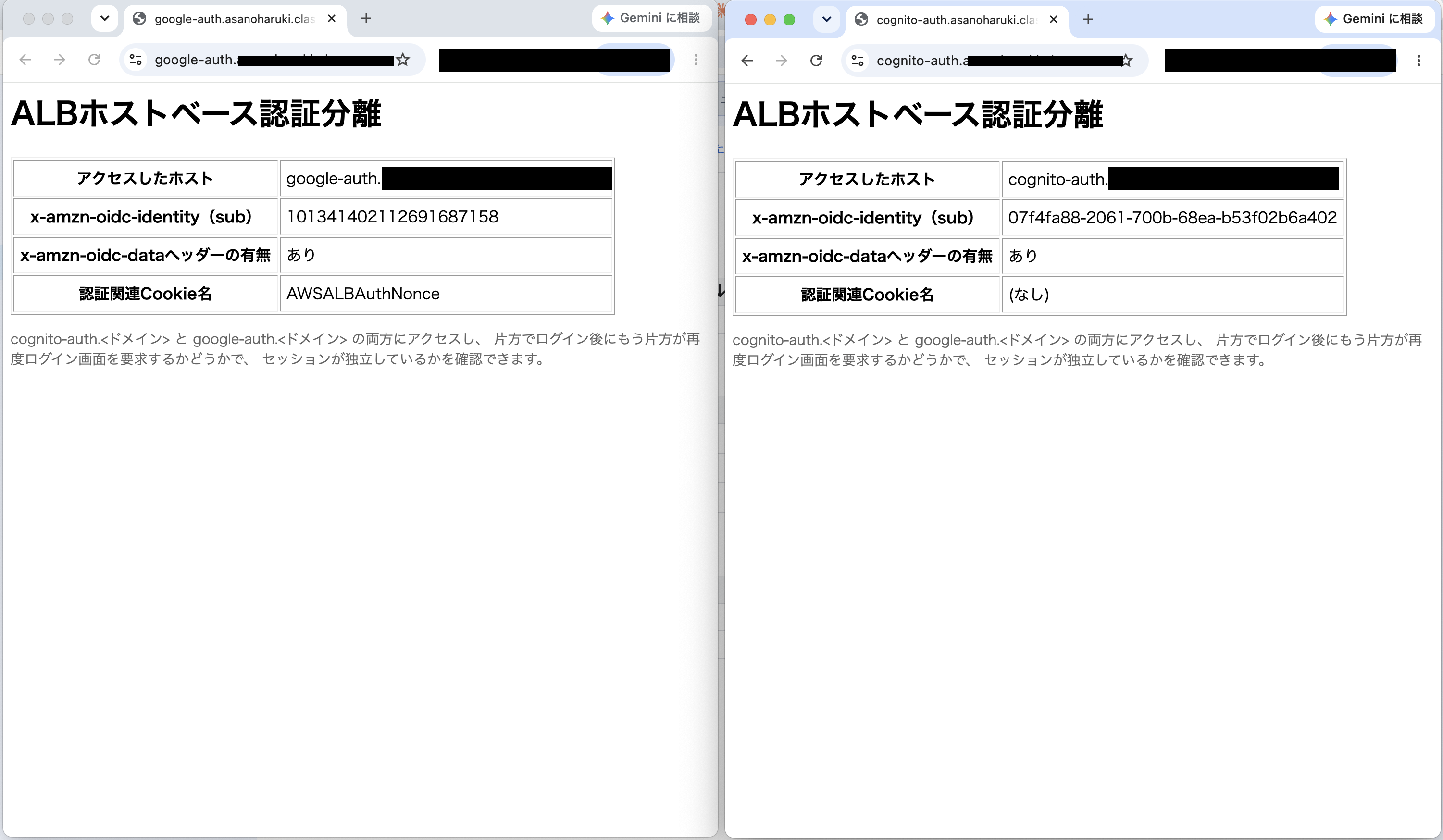Click cognito-auth address bar URL field

point(995,61)
